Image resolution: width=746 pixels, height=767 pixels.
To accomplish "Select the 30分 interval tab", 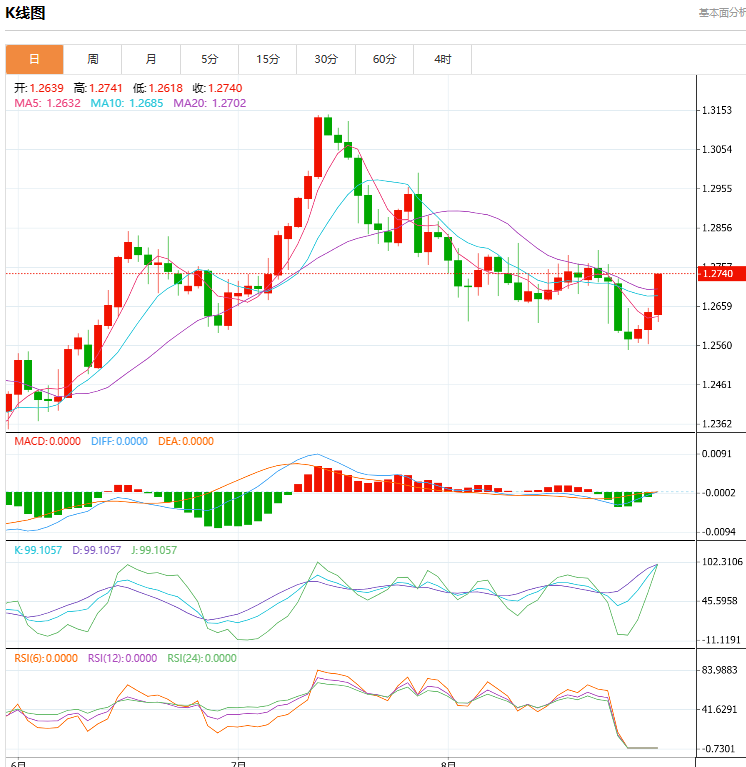I will pyautogui.click(x=326, y=59).
